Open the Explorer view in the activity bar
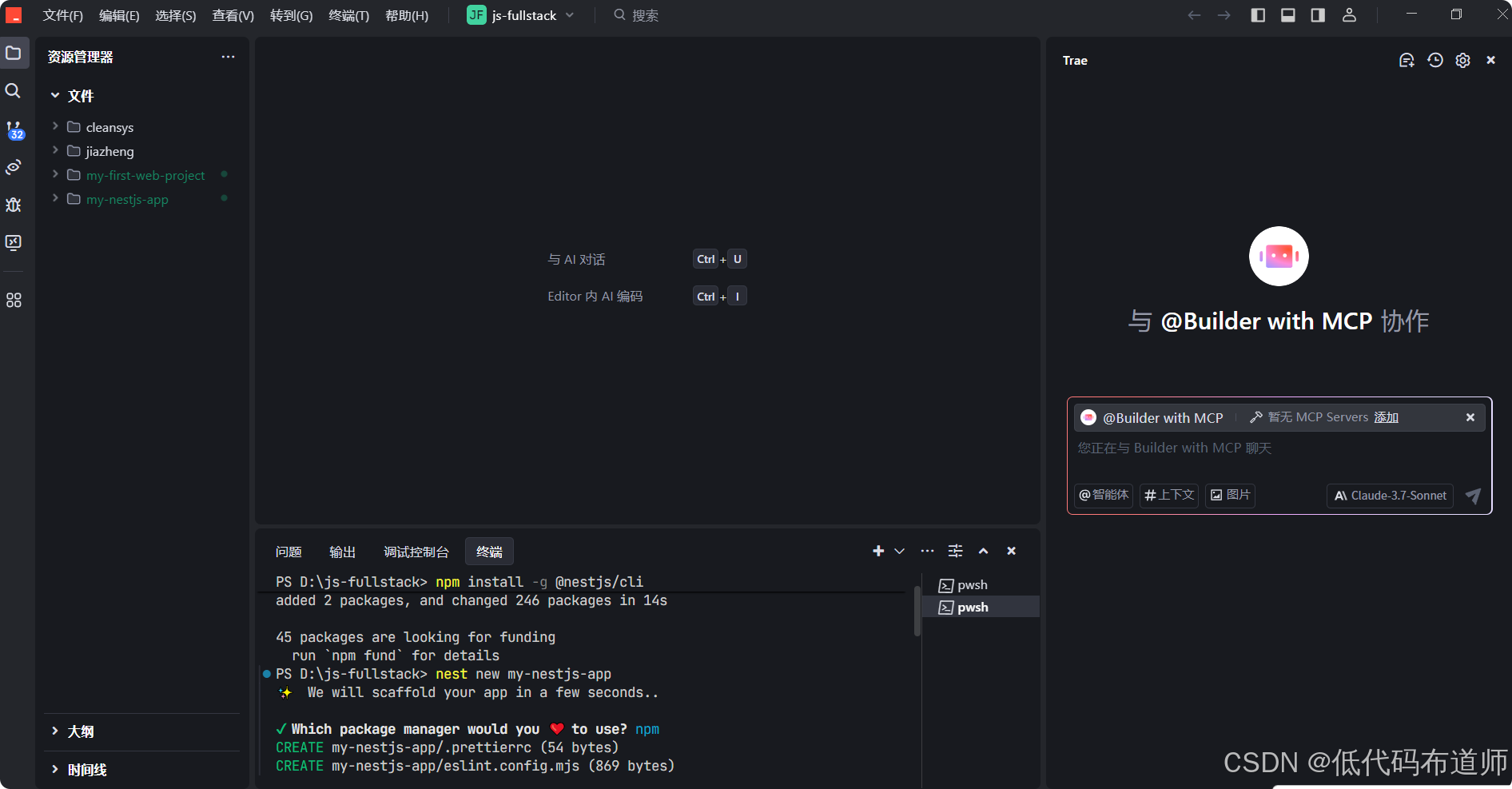Image resolution: width=1512 pixels, height=789 pixels. click(x=14, y=54)
